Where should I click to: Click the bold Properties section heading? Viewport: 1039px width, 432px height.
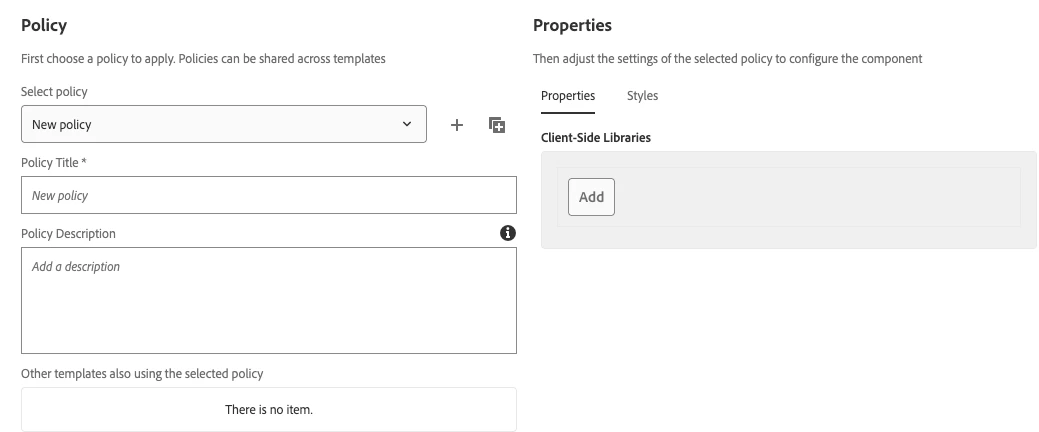[573, 25]
